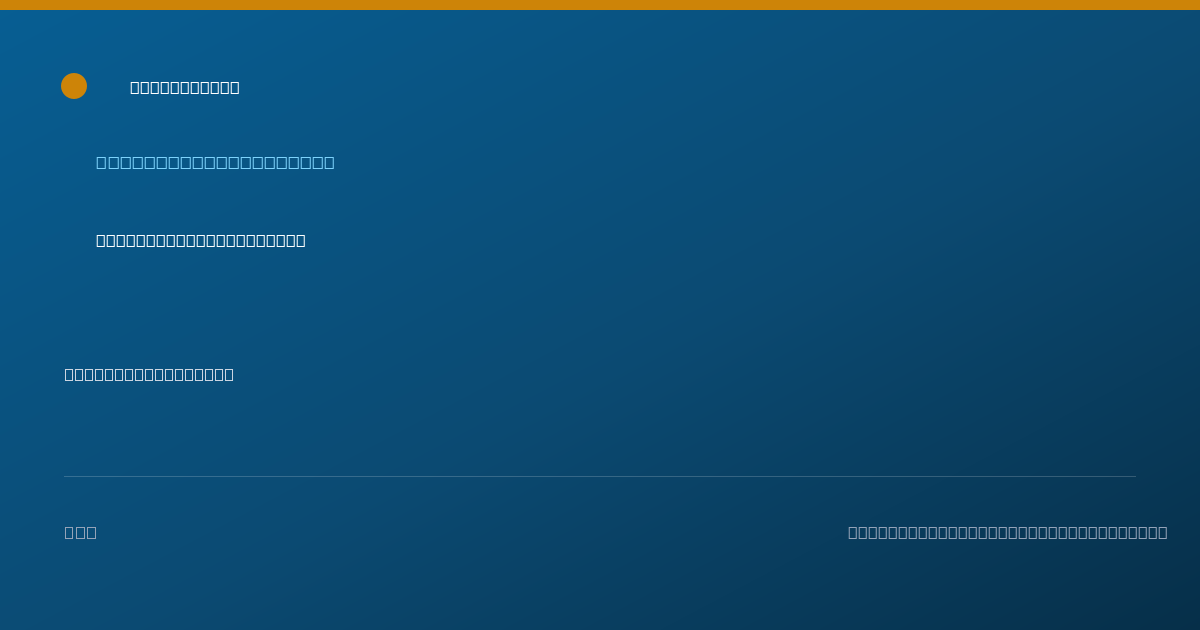Screen dimensions: 1200x630
Task: Click the short footer label at bottom left
Action: 81,532
